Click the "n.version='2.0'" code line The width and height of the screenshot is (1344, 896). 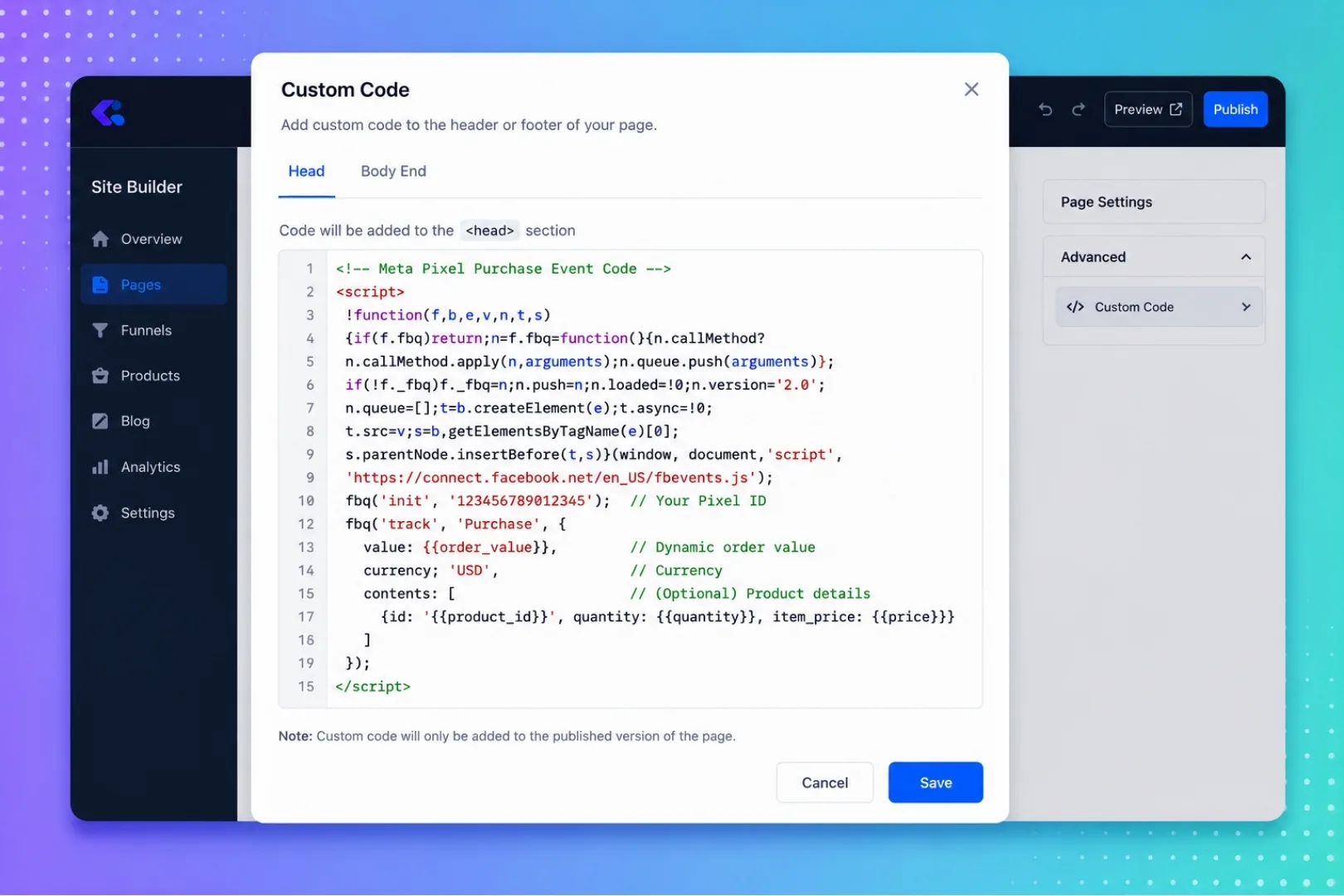pos(585,385)
